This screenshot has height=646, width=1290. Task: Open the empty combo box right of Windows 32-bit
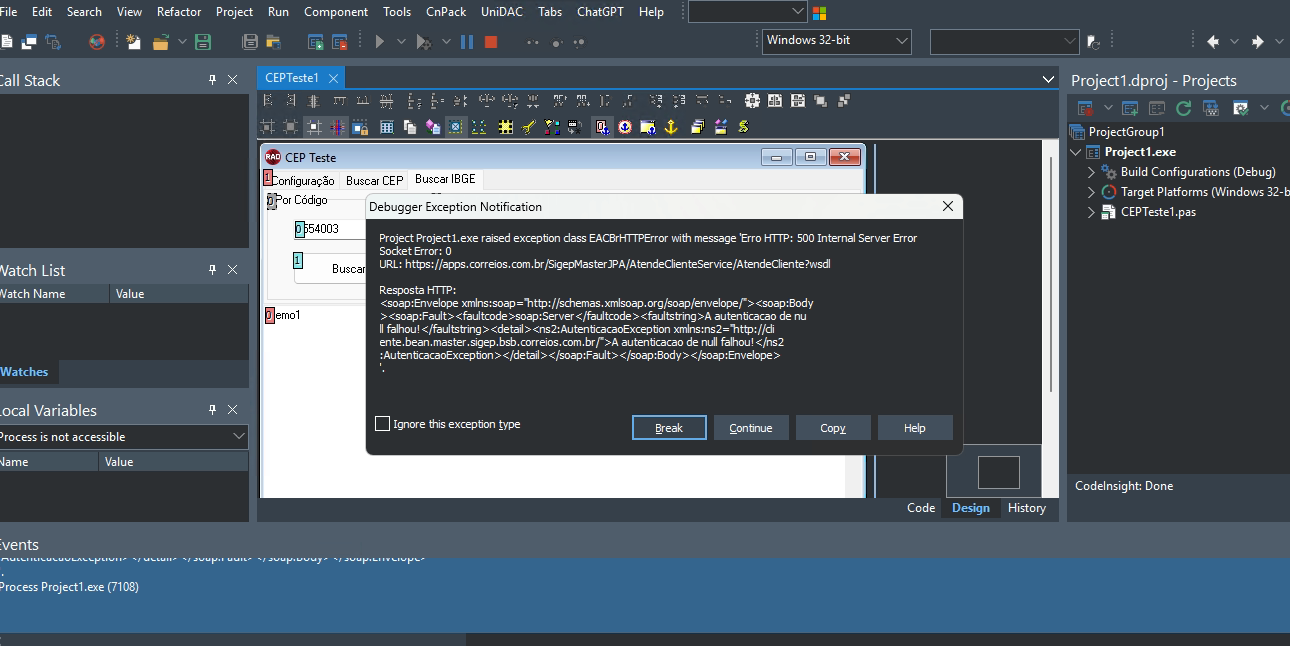point(1005,42)
